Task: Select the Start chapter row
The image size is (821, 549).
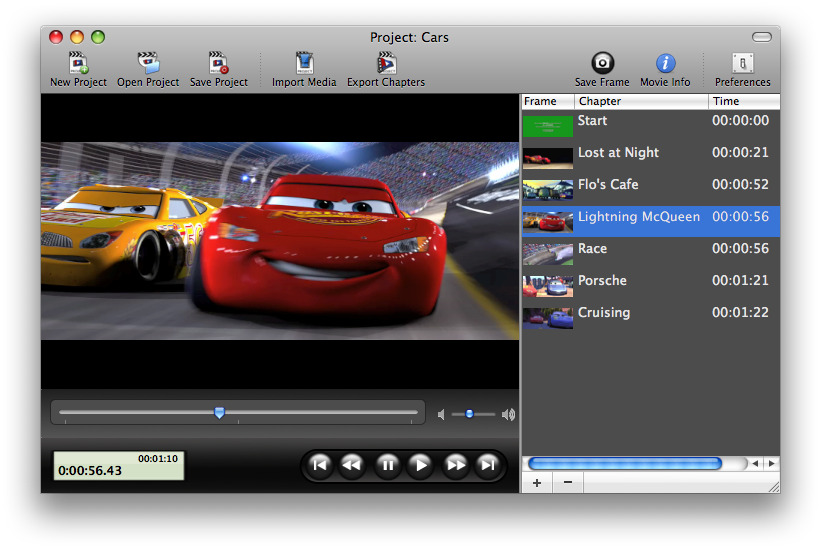Action: pos(650,126)
